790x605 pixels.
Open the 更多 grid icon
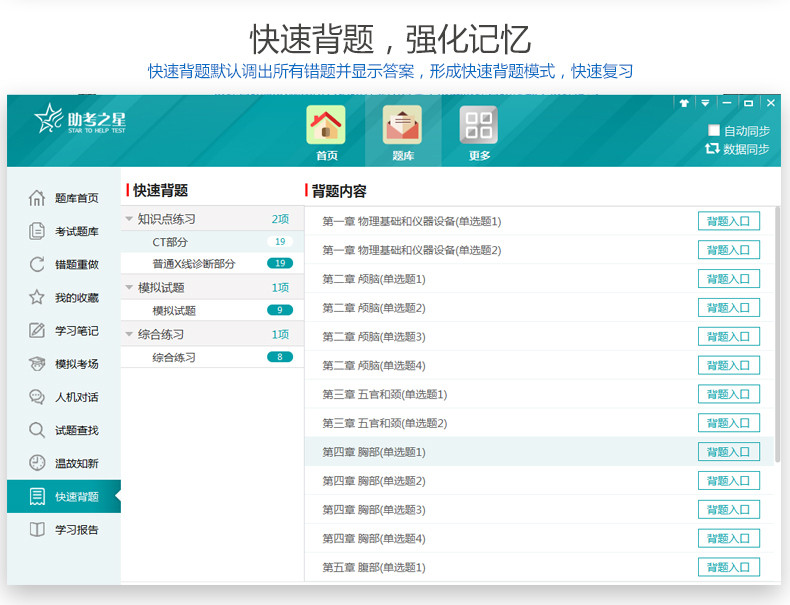(x=479, y=125)
